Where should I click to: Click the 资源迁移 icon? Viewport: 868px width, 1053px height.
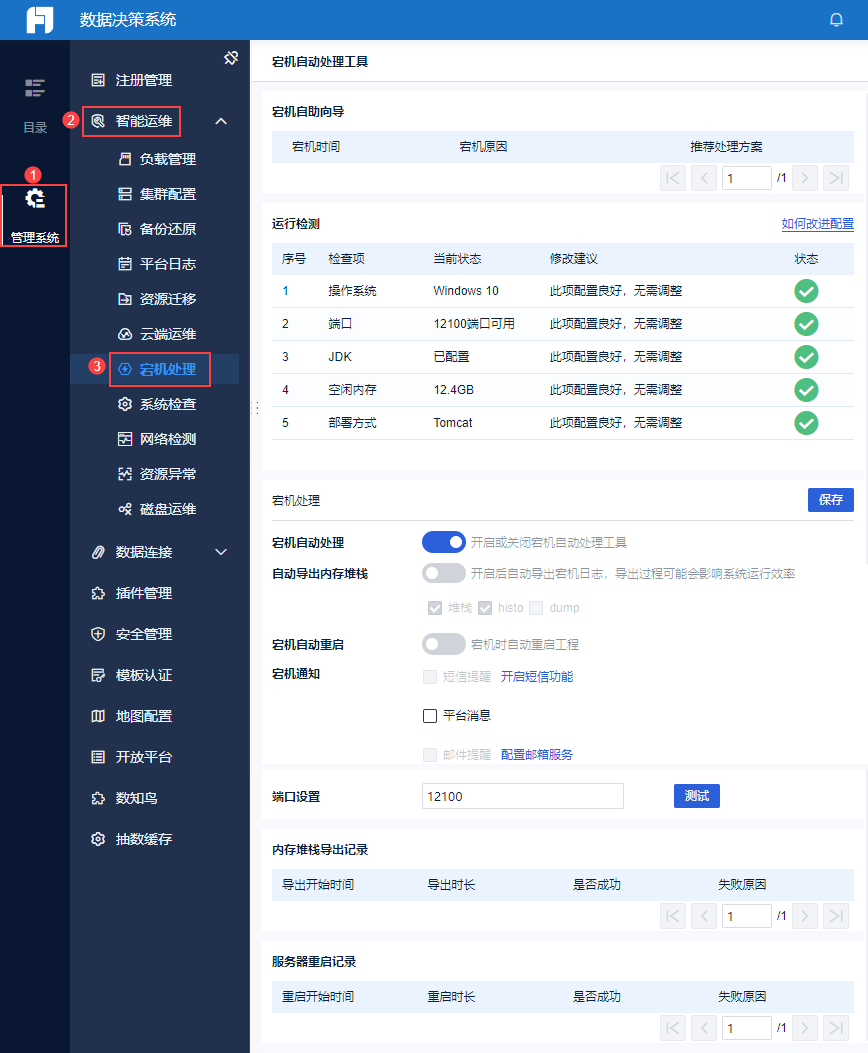pos(125,299)
